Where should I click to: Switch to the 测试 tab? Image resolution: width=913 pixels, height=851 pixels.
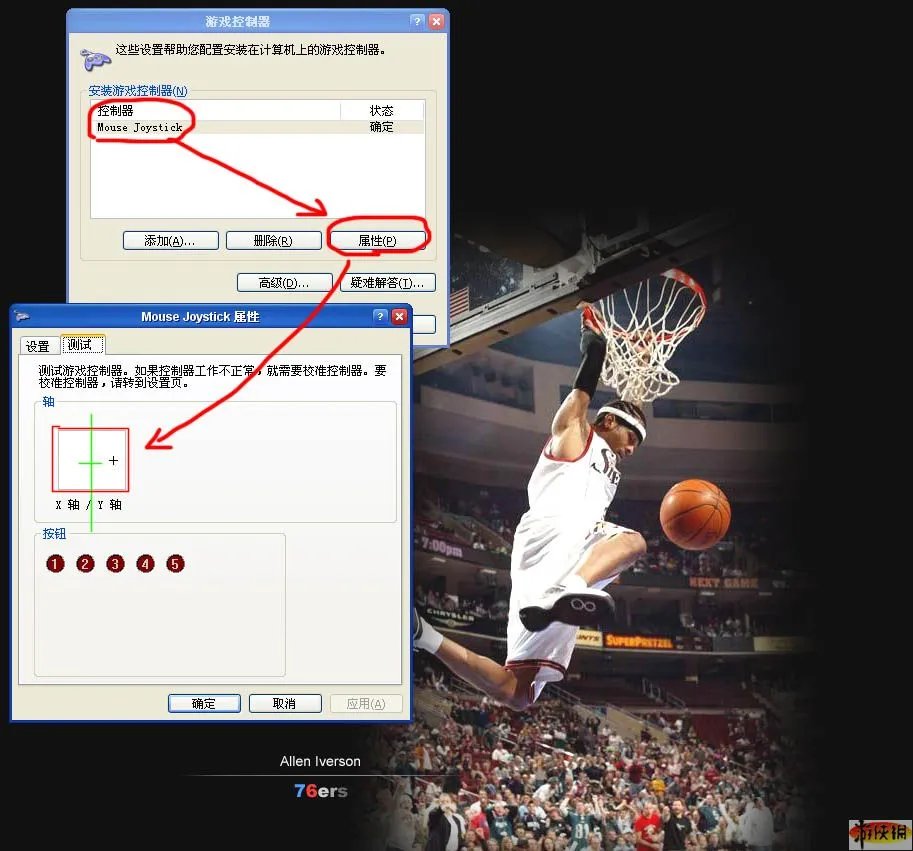click(x=82, y=345)
